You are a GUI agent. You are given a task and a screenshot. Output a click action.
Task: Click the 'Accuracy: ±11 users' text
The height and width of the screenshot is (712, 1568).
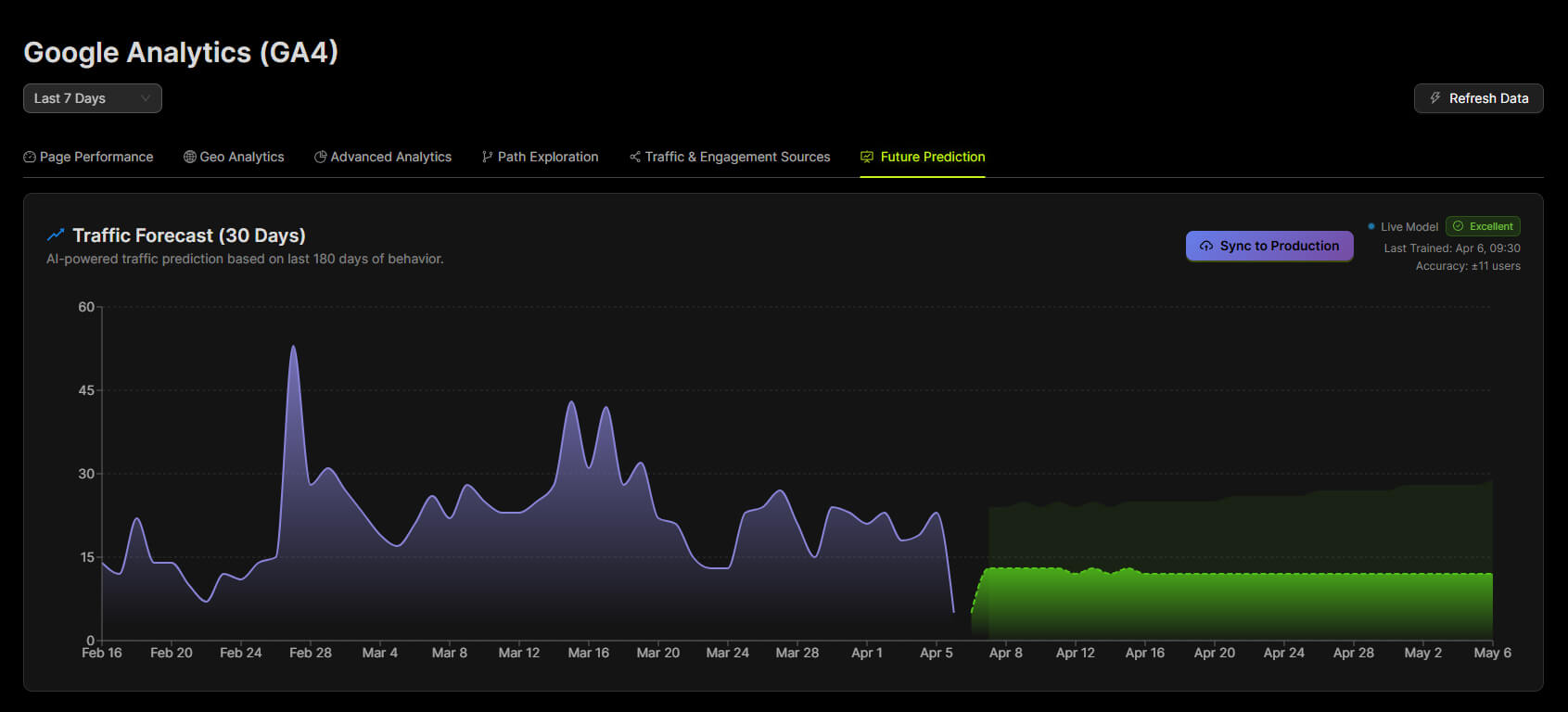tap(1468, 266)
